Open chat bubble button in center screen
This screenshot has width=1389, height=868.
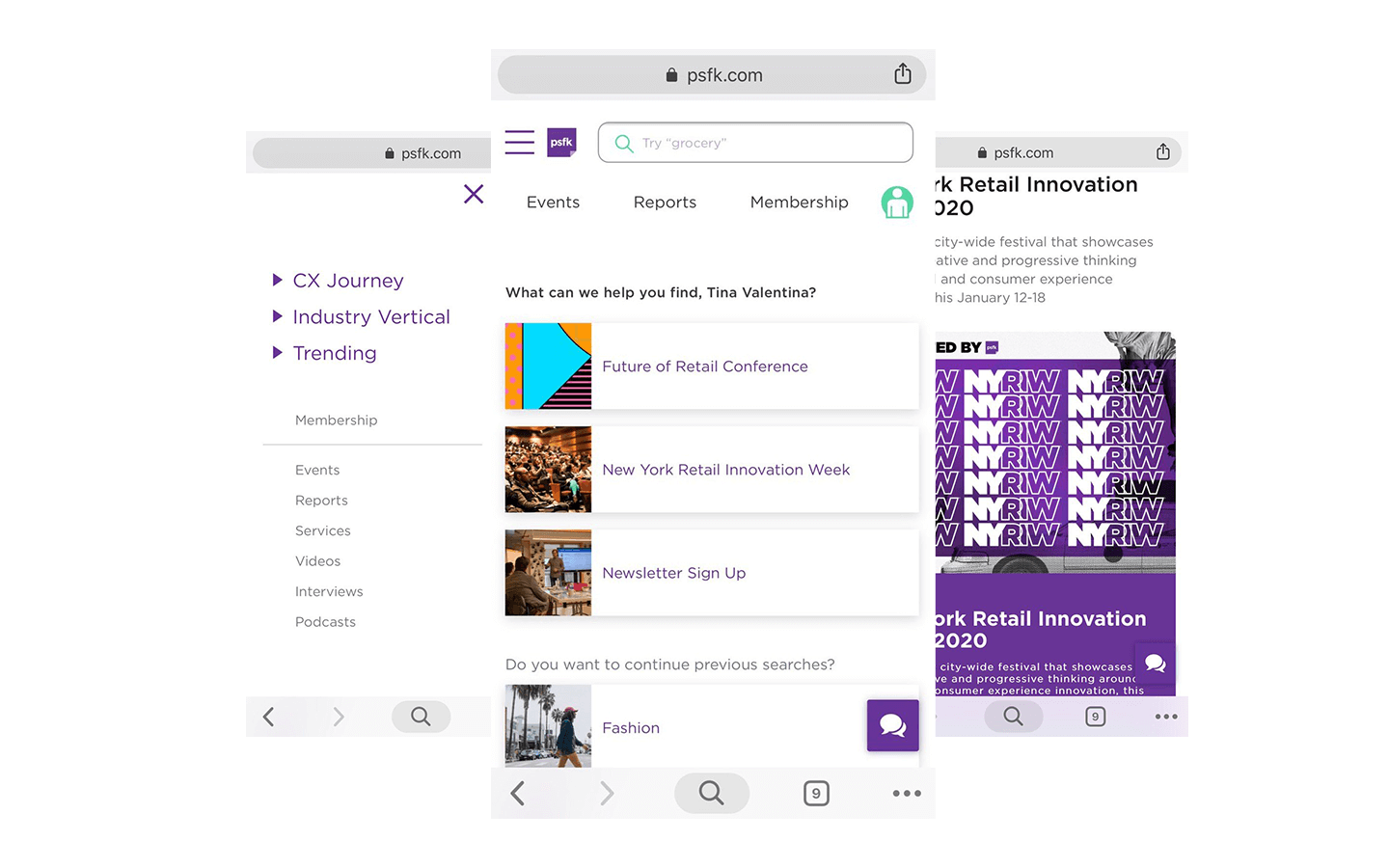(892, 725)
